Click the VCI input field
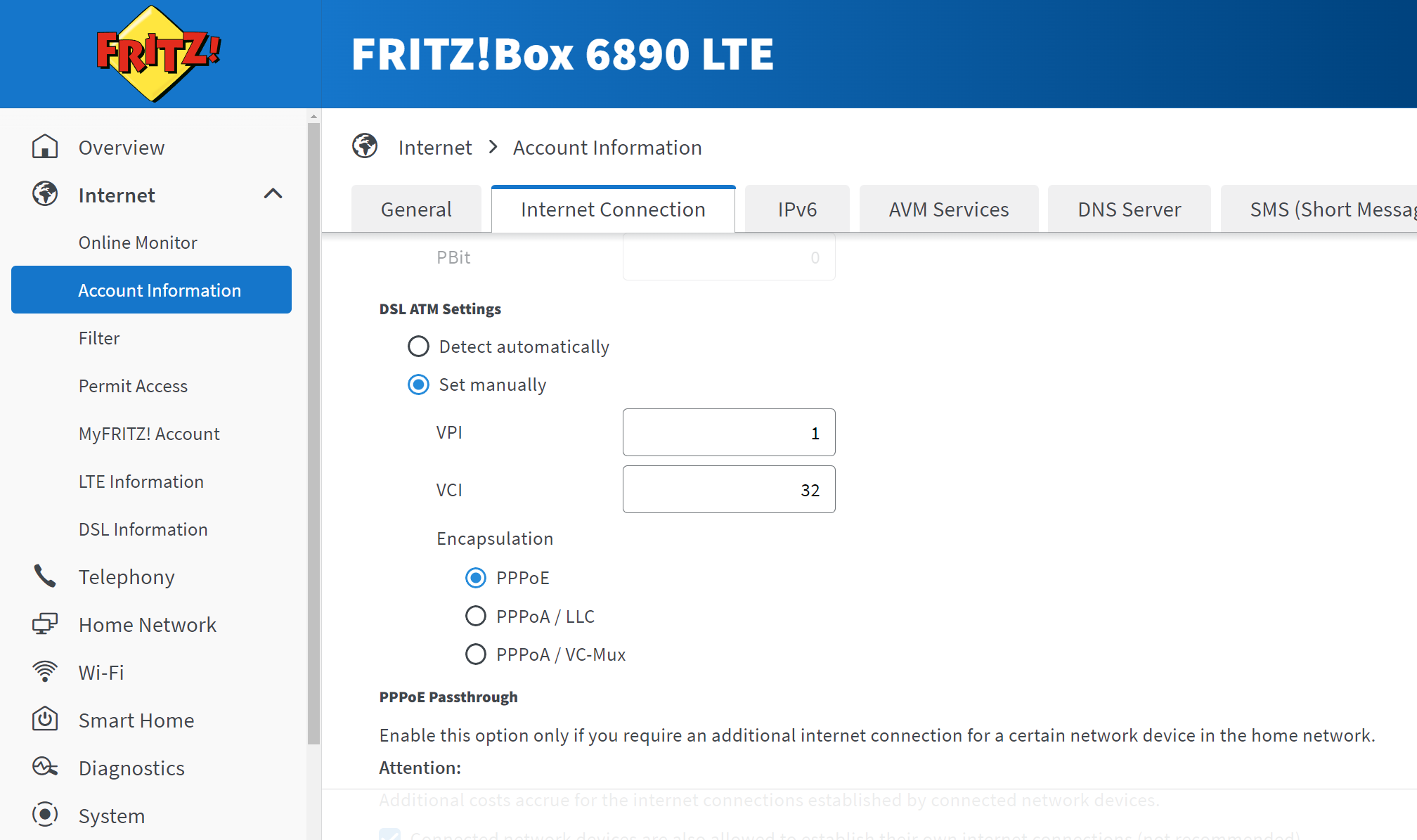 [x=728, y=489]
